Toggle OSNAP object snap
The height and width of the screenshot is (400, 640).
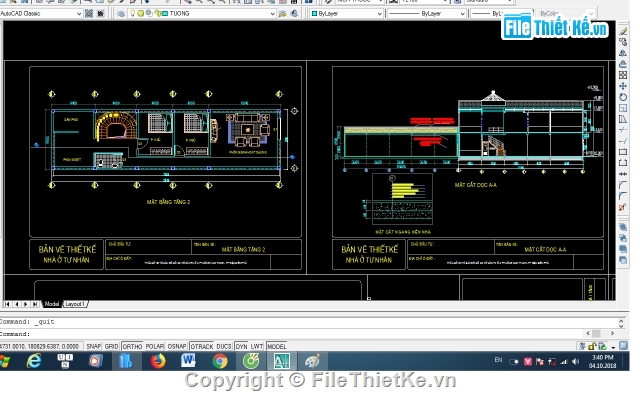pos(177,347)
